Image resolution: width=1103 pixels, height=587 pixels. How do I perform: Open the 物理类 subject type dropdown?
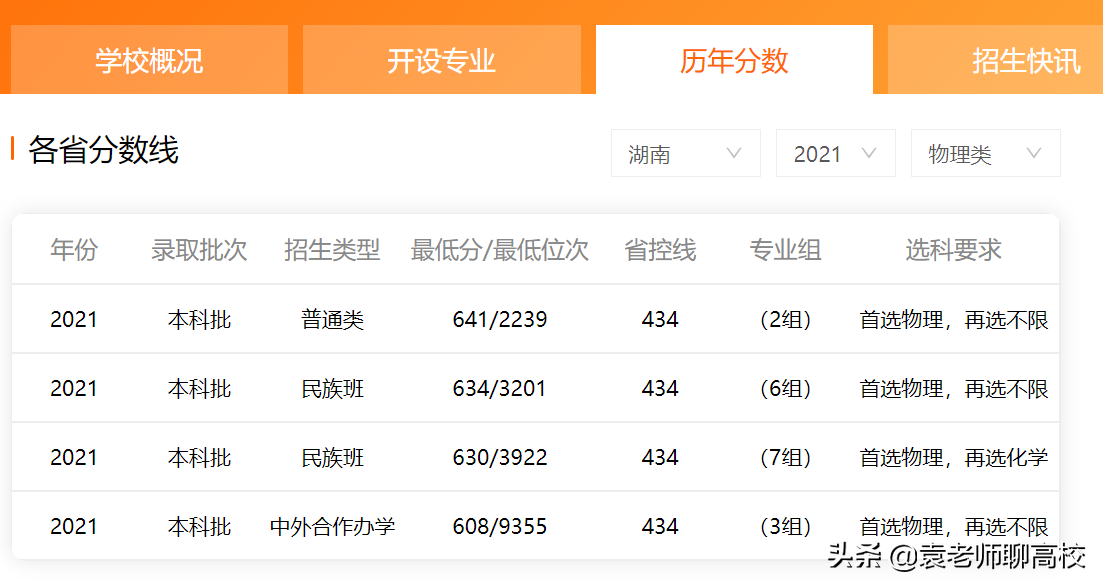click(985, 153)
